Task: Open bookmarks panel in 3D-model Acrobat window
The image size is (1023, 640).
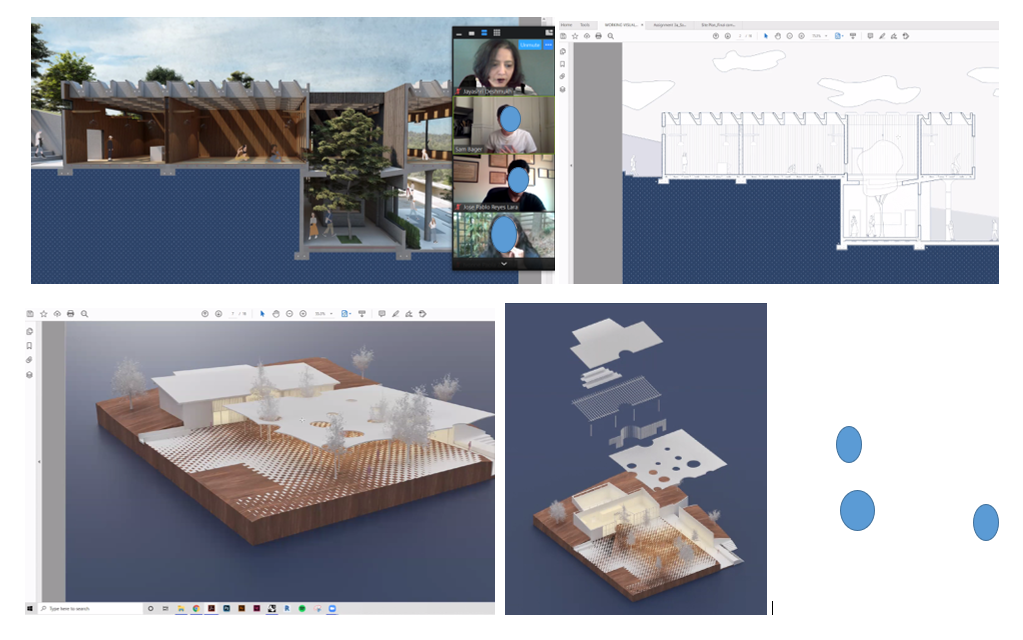Action: point(29,346)
